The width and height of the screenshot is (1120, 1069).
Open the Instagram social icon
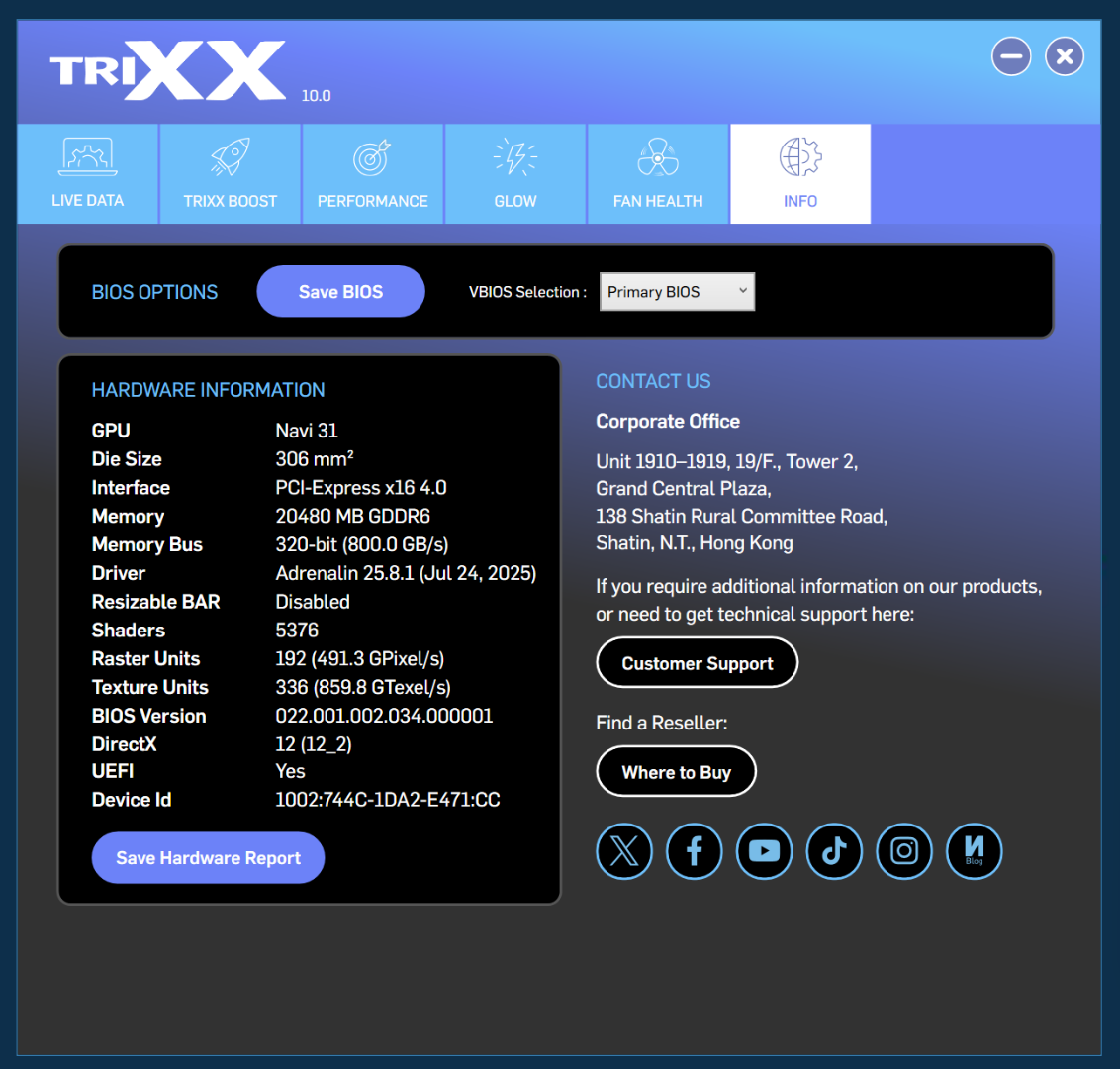pos(904,851)
